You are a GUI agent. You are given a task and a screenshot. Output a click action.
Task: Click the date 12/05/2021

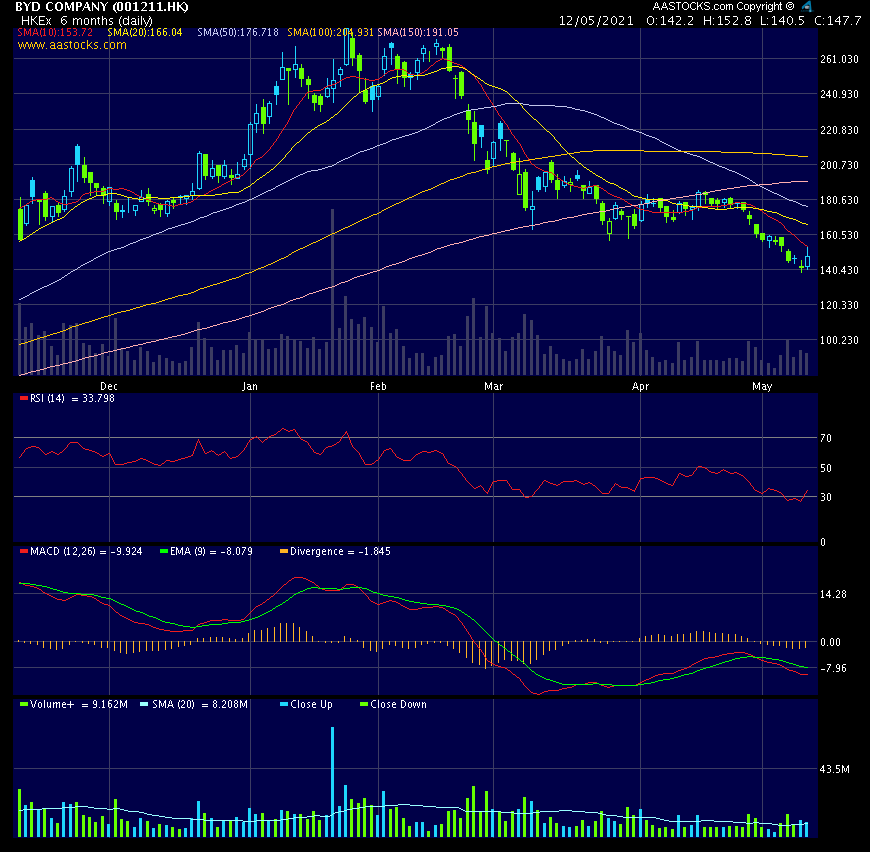pyautogui.click(x=596, y=21)
